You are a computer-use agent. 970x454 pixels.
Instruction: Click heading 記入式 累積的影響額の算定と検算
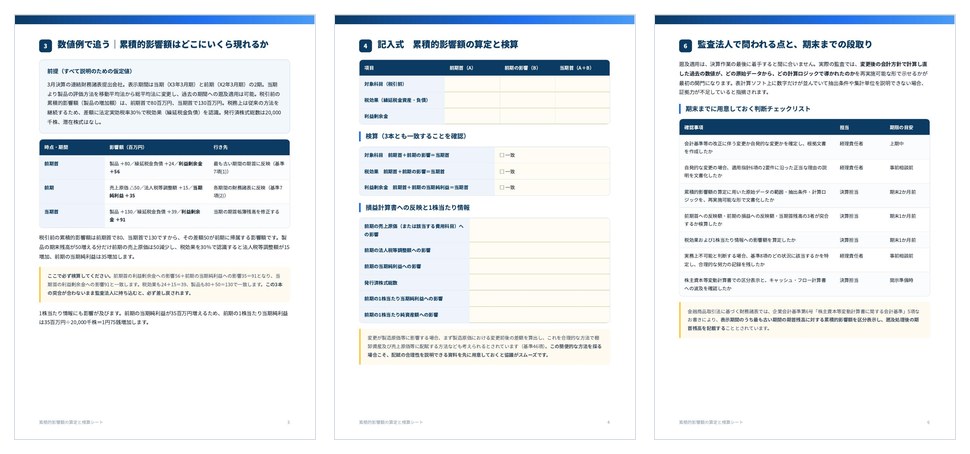pyautogui.click(x=448, y=45)
